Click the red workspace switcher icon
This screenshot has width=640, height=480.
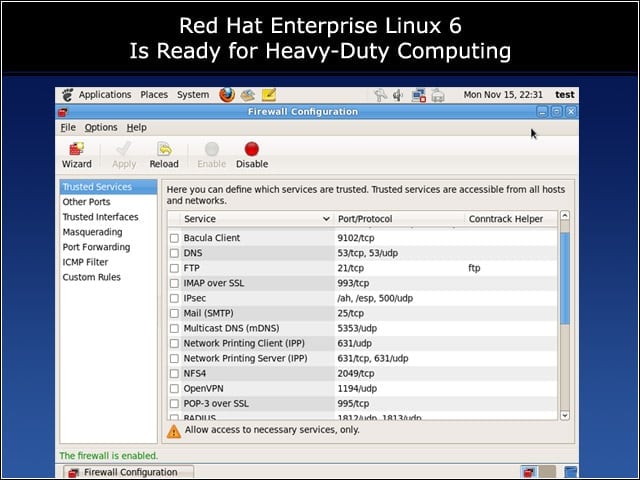[529, 472]
